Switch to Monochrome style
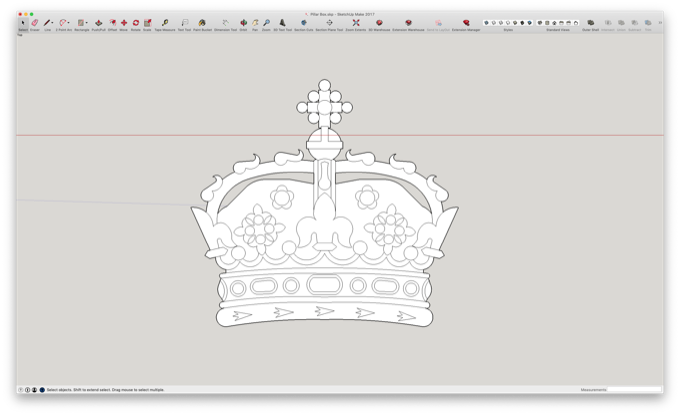 click(530, 23)
